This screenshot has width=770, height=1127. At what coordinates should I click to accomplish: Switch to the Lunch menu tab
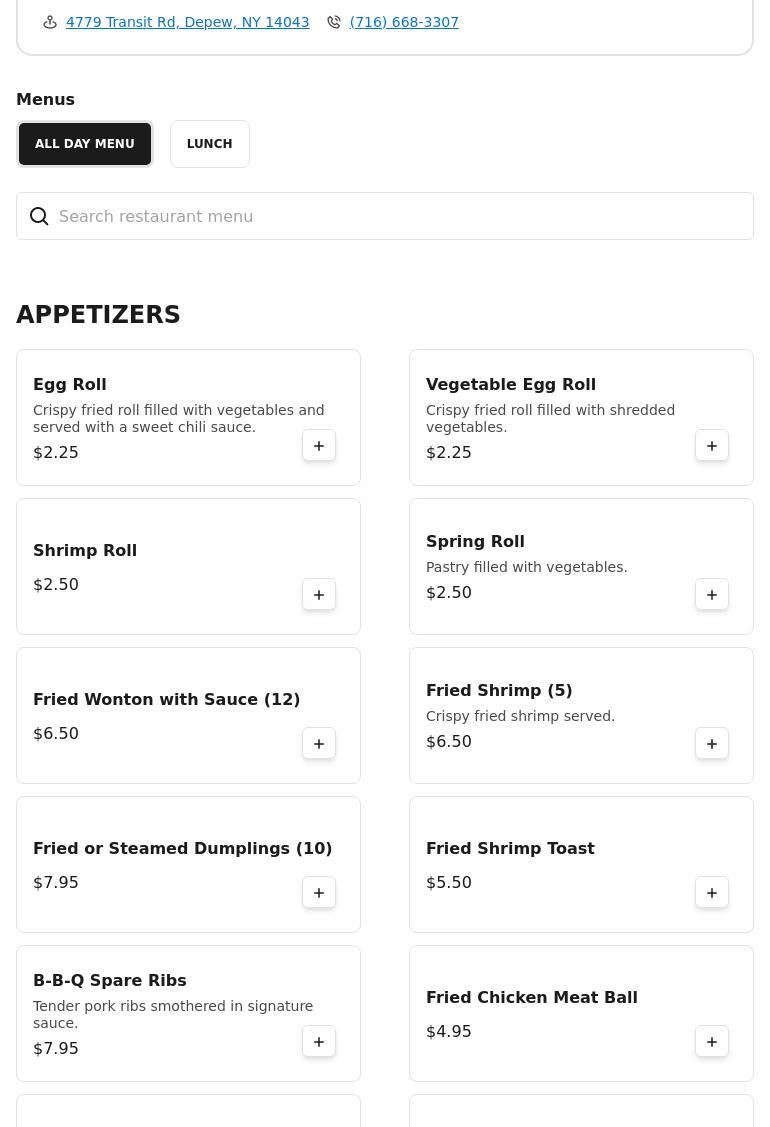[x=209, y=144]
